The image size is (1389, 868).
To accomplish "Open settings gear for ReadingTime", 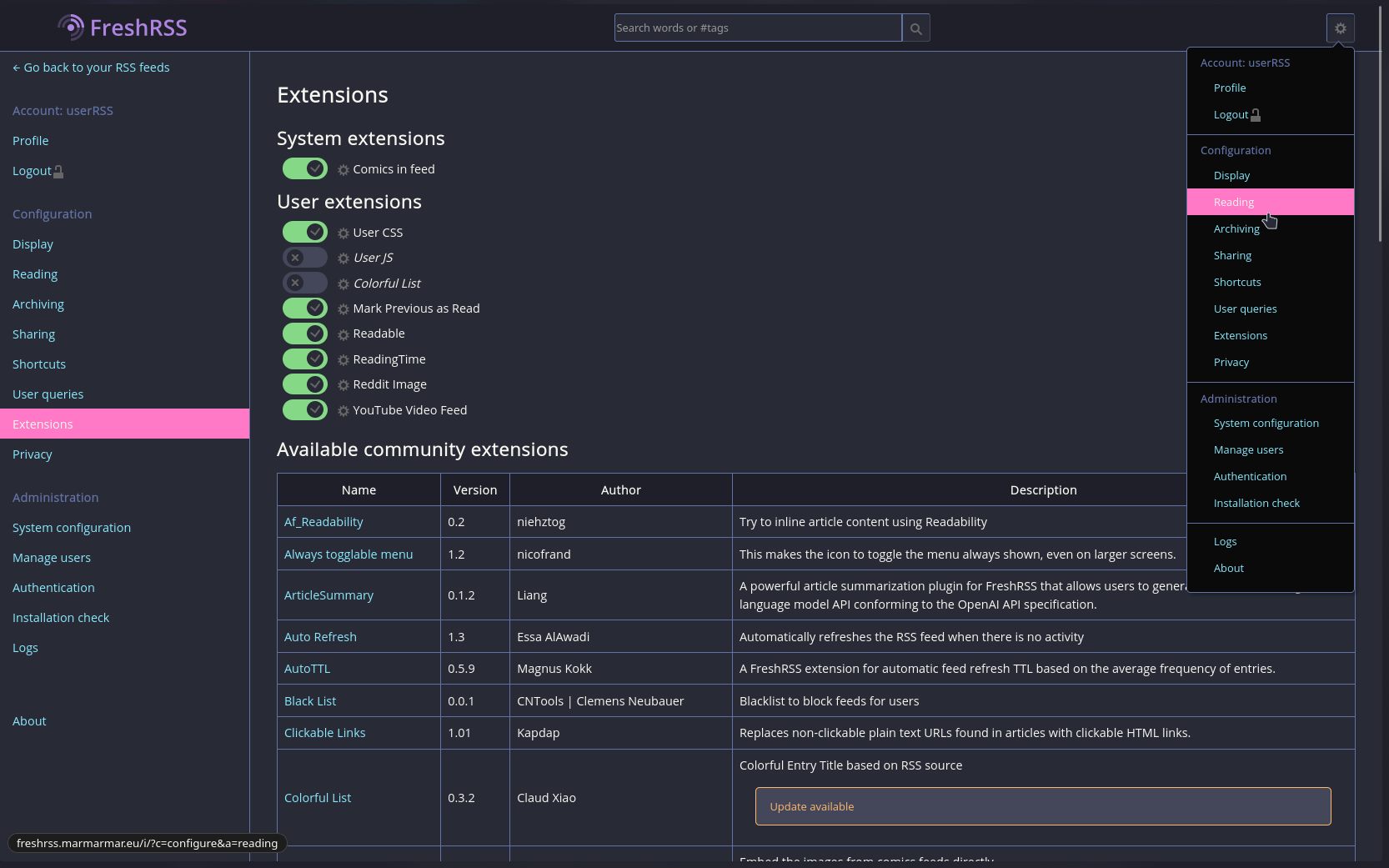I will pos(343,360).
